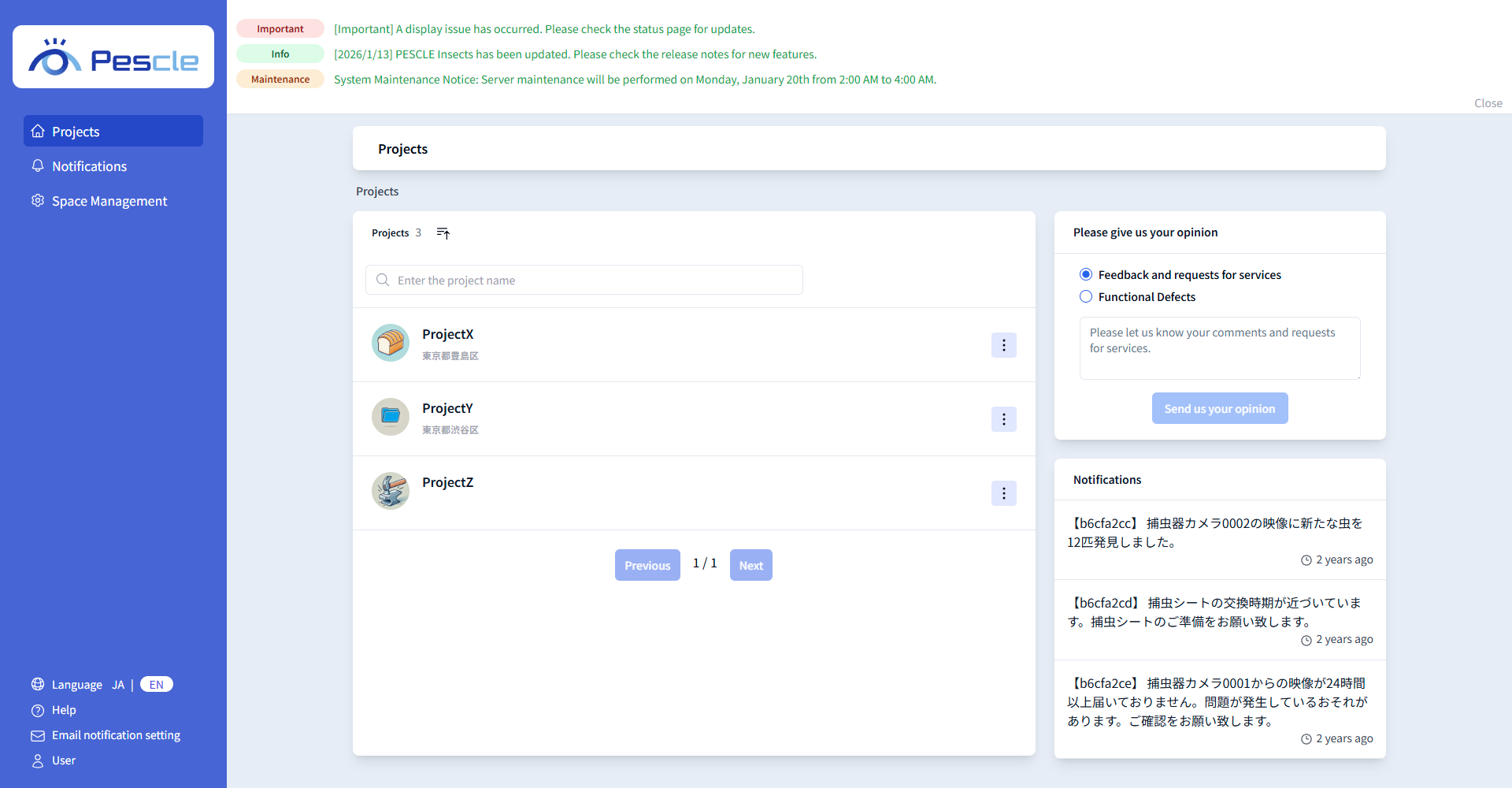The height and width of the screenshot is (788, 1512).
Task: Open the three-dot menu for ProjectY
Action: pos(1003,419)
